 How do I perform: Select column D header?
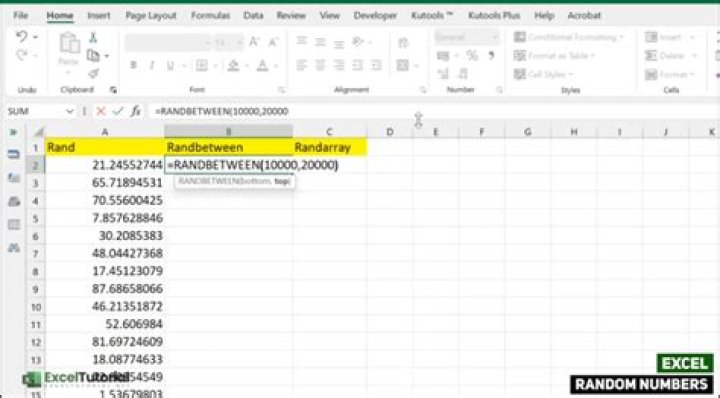(389, 132)
